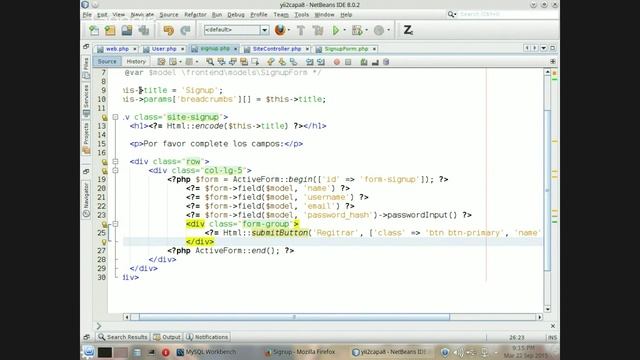640x360 pixels.
Task: Go to next bookmark icon
Action: (x=282, y=62)
